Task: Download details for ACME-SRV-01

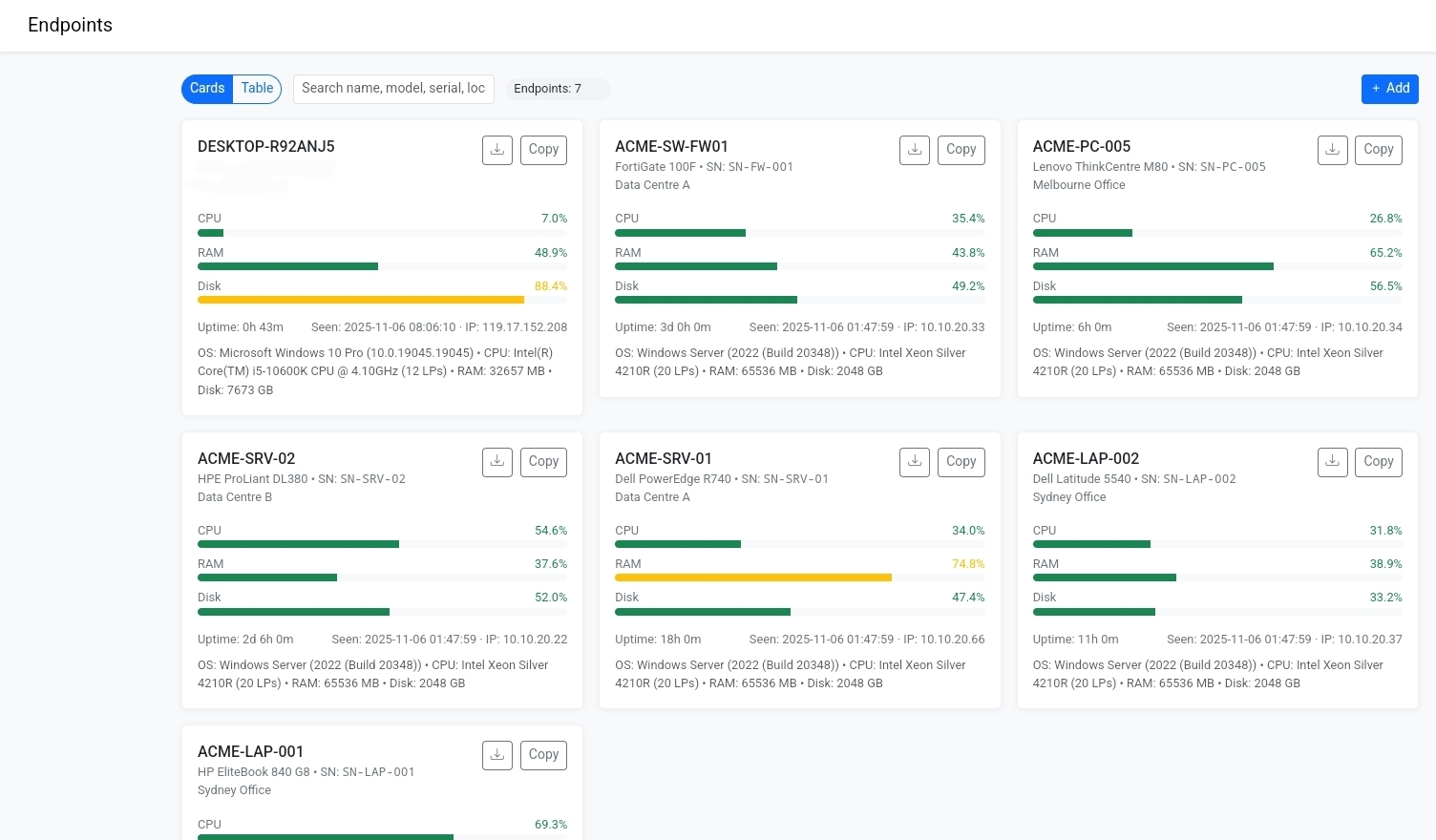Action: 915,462
